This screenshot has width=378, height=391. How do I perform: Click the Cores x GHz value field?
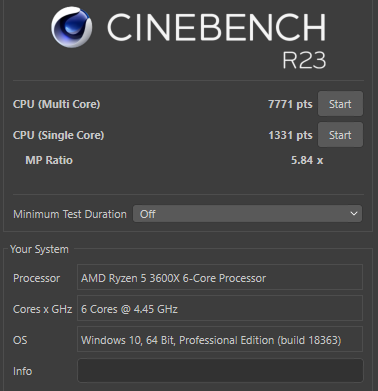(220, 308)
